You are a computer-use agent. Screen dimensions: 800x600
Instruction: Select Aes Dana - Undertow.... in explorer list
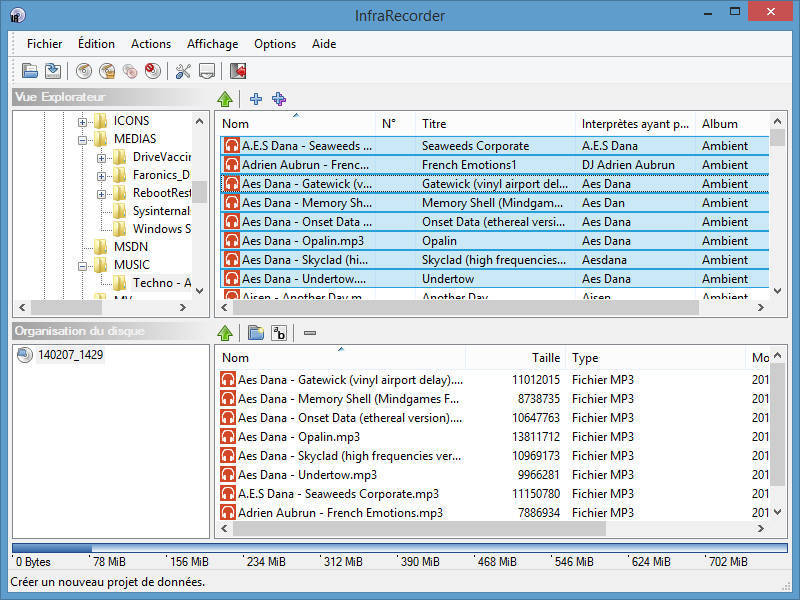coord(495,279)
